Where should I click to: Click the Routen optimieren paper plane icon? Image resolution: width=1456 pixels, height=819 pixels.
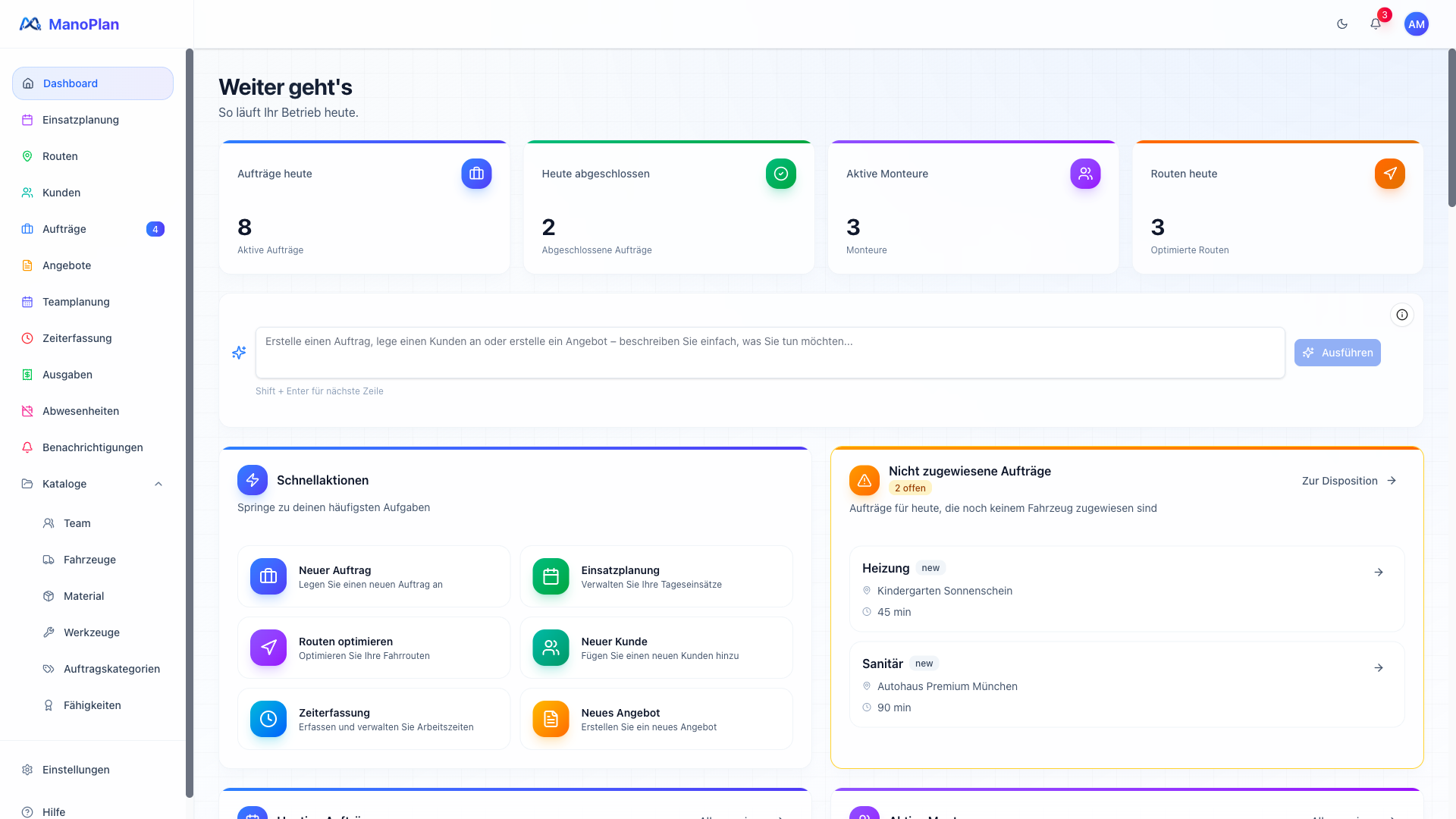point(268,648)
